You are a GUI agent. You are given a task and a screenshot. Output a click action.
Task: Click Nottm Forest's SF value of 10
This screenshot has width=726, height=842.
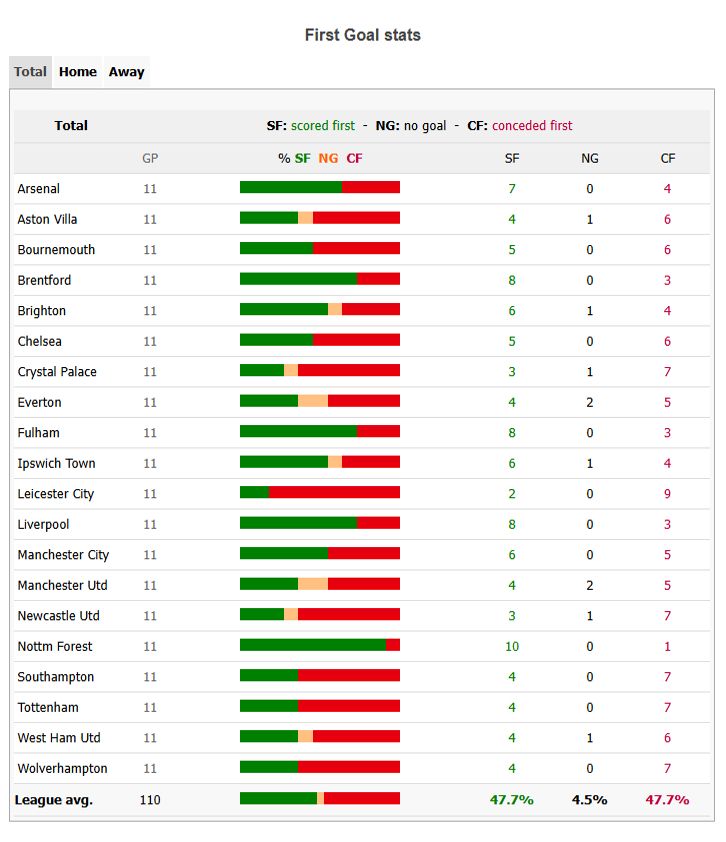pos(512,646)
